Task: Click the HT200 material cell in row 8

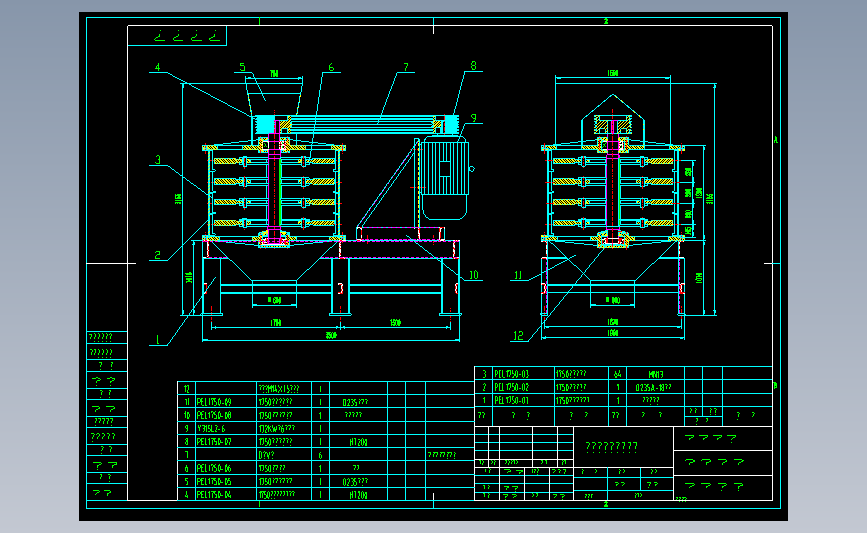Action: (x=358, y=442)
